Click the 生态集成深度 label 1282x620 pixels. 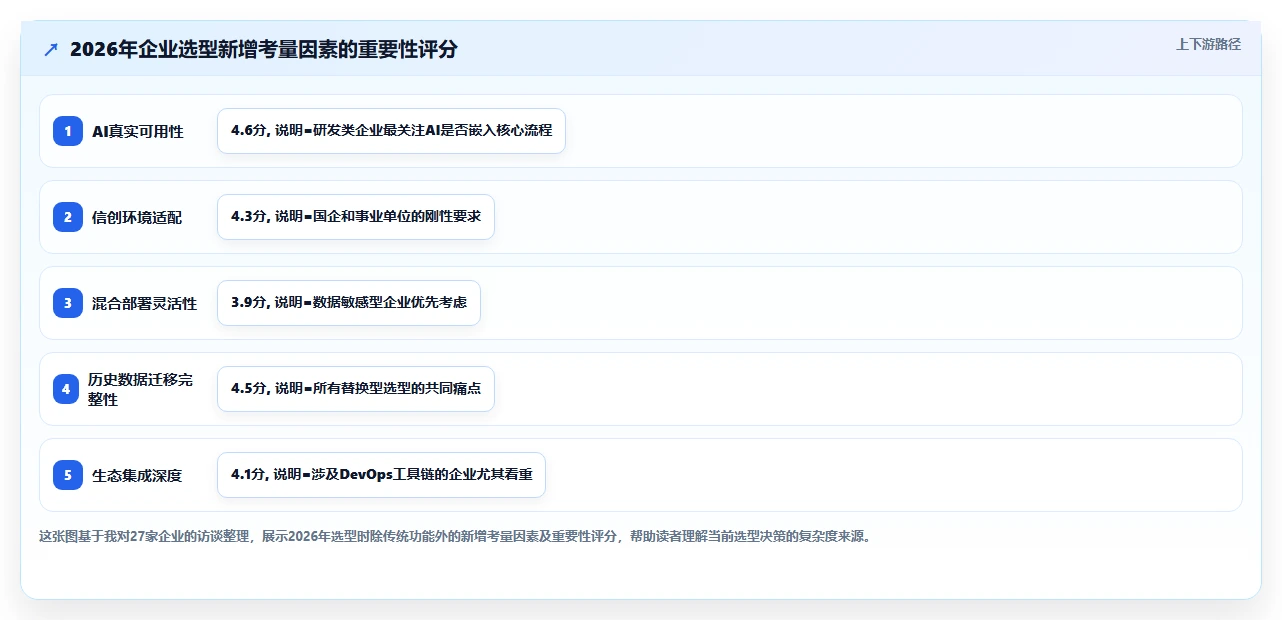pyautogui.click(x=137, y=475)
